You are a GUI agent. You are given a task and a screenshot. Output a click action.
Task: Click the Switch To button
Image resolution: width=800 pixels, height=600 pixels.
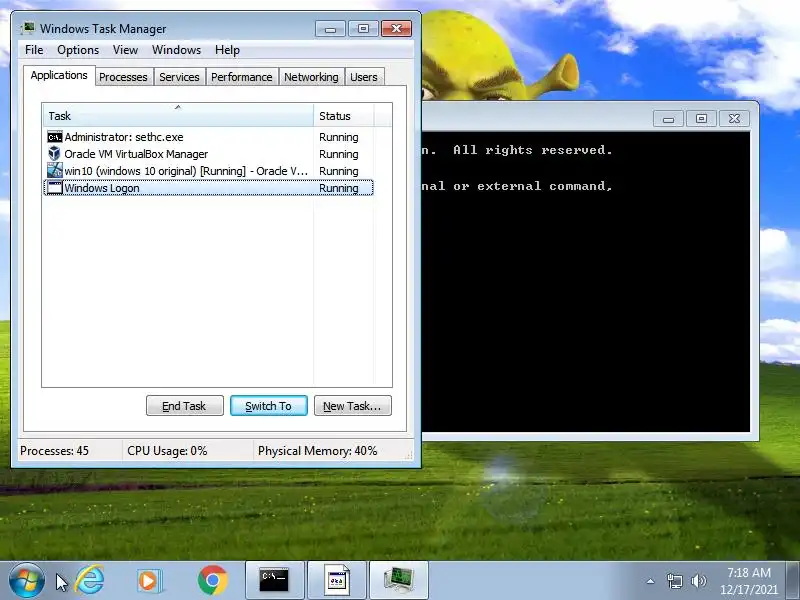[269, 406]
